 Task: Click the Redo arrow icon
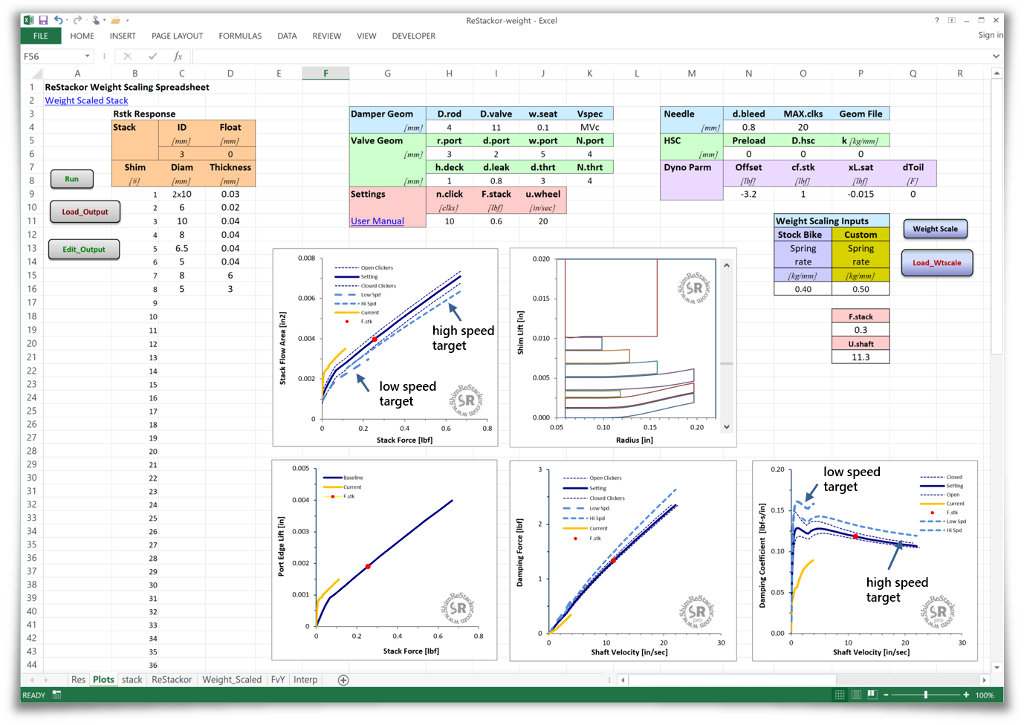point(78,20)
